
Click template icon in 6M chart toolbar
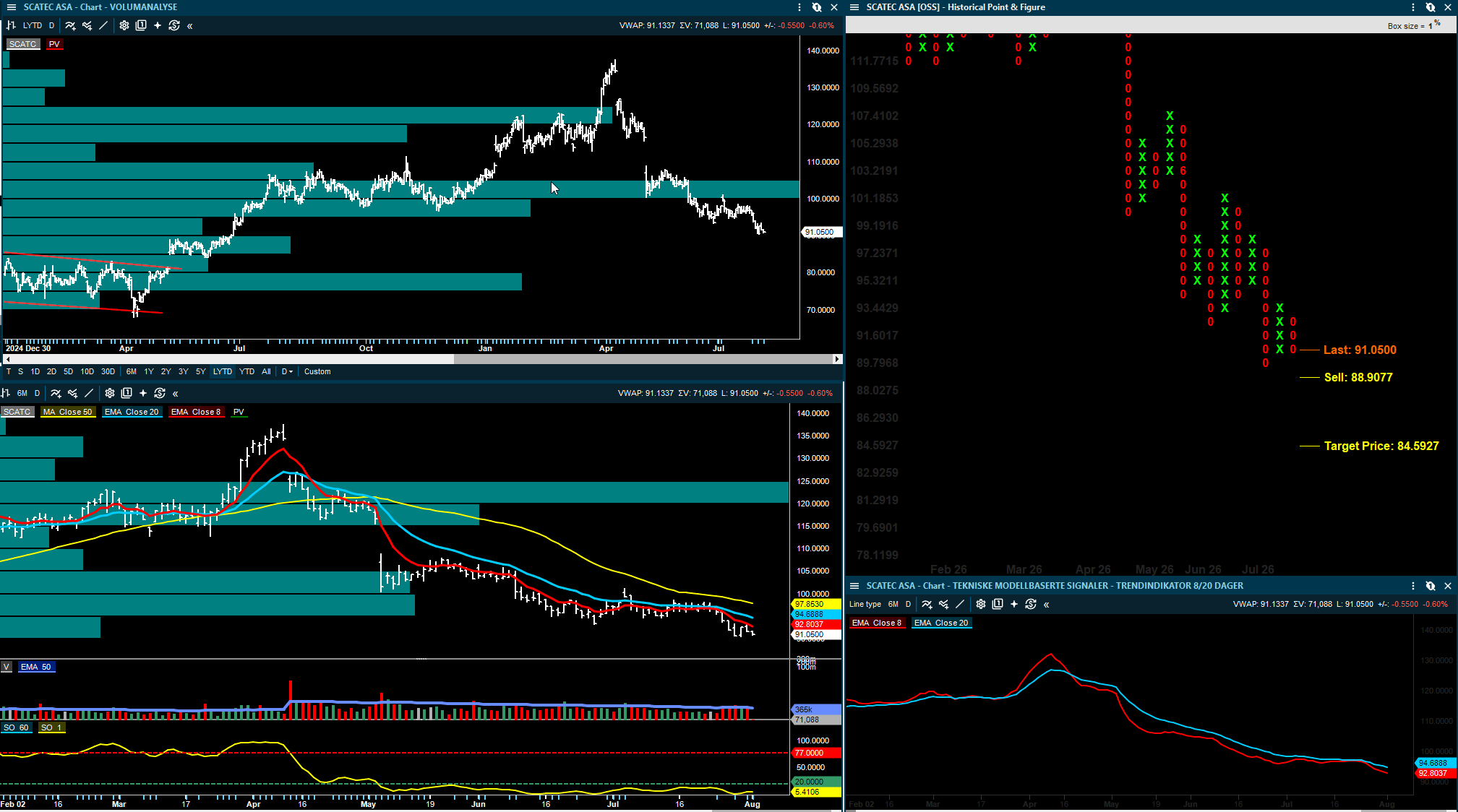pos(126,393)
